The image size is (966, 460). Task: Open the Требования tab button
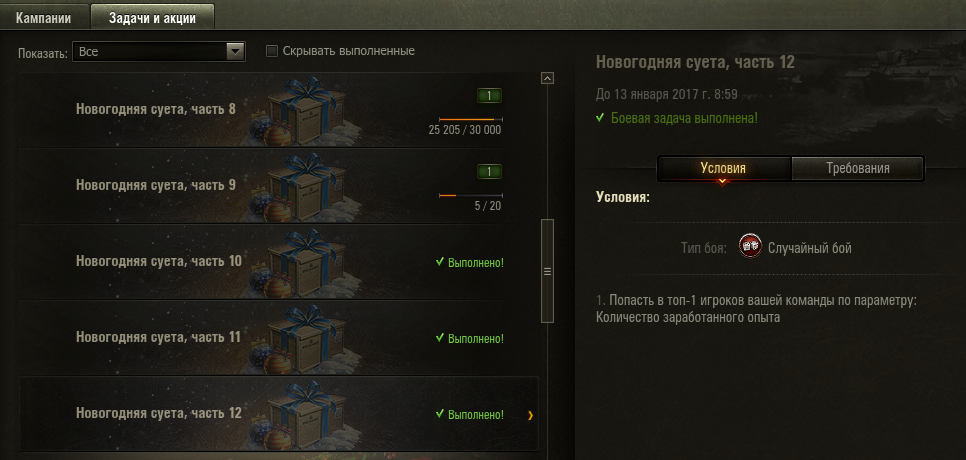(857, 168)
